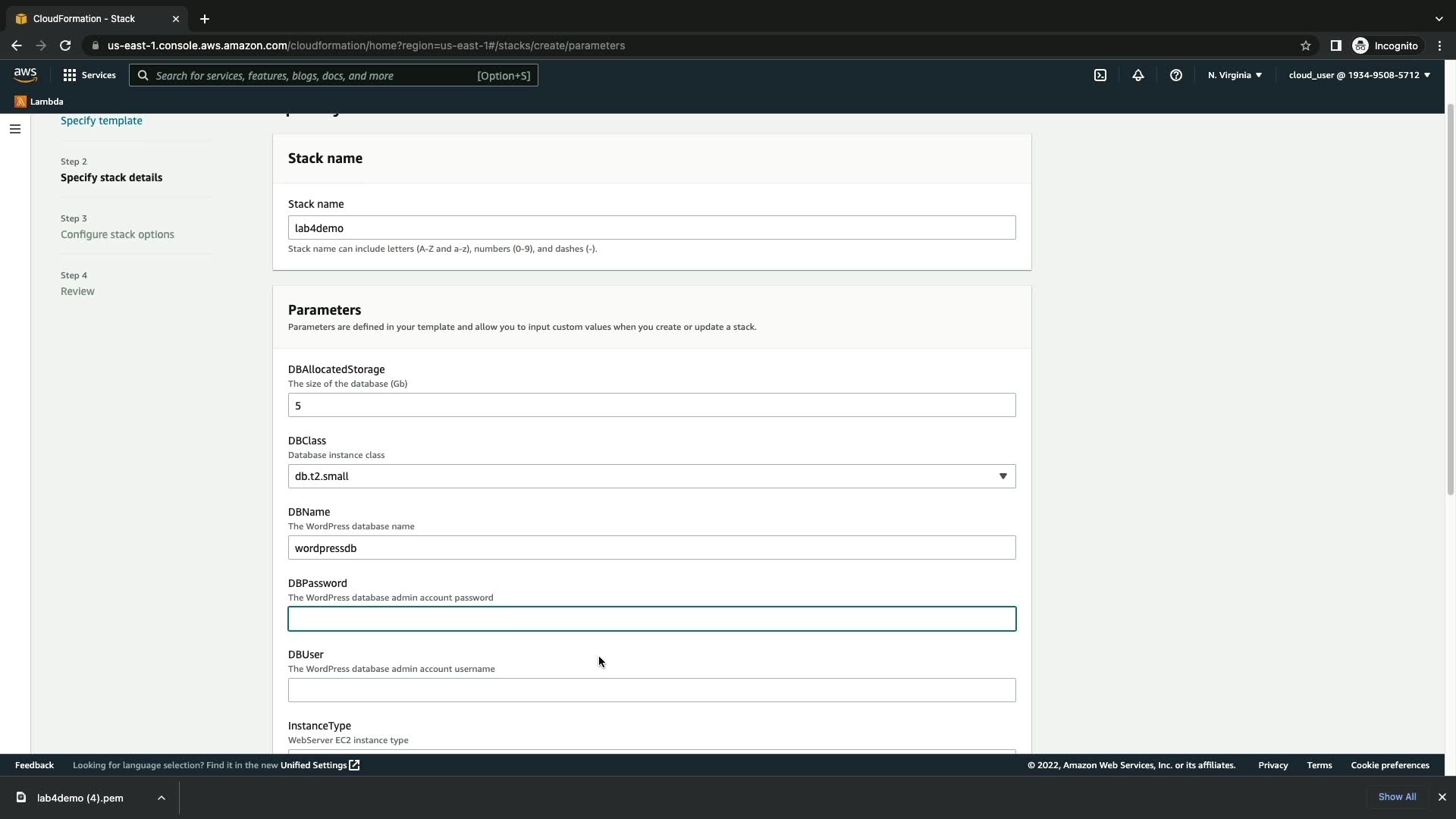Bookmark this page with star icon

pyautogui.click(x=1305, y=45)
